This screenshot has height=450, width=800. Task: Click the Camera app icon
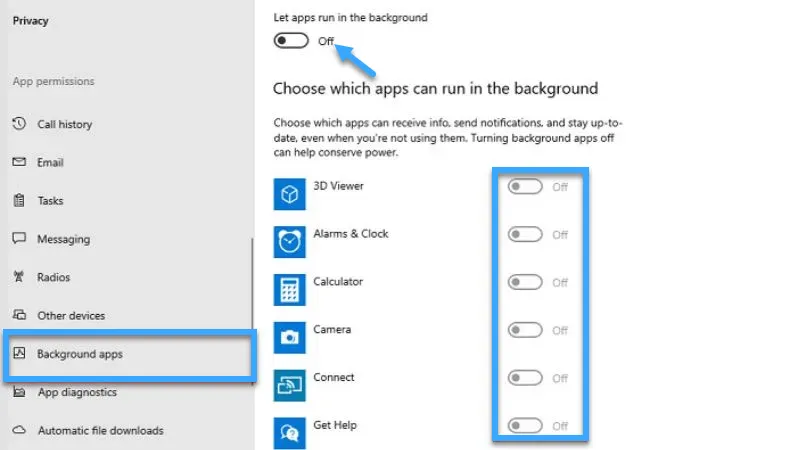coord(290,338)
